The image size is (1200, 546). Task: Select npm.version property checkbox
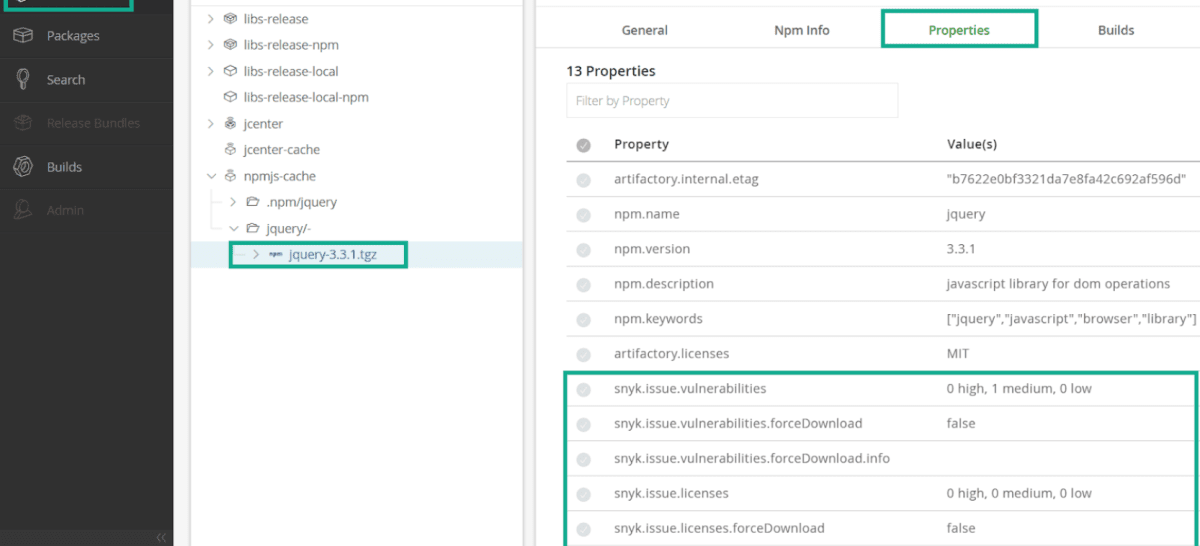pyautogui.click(x=584, y=250)
